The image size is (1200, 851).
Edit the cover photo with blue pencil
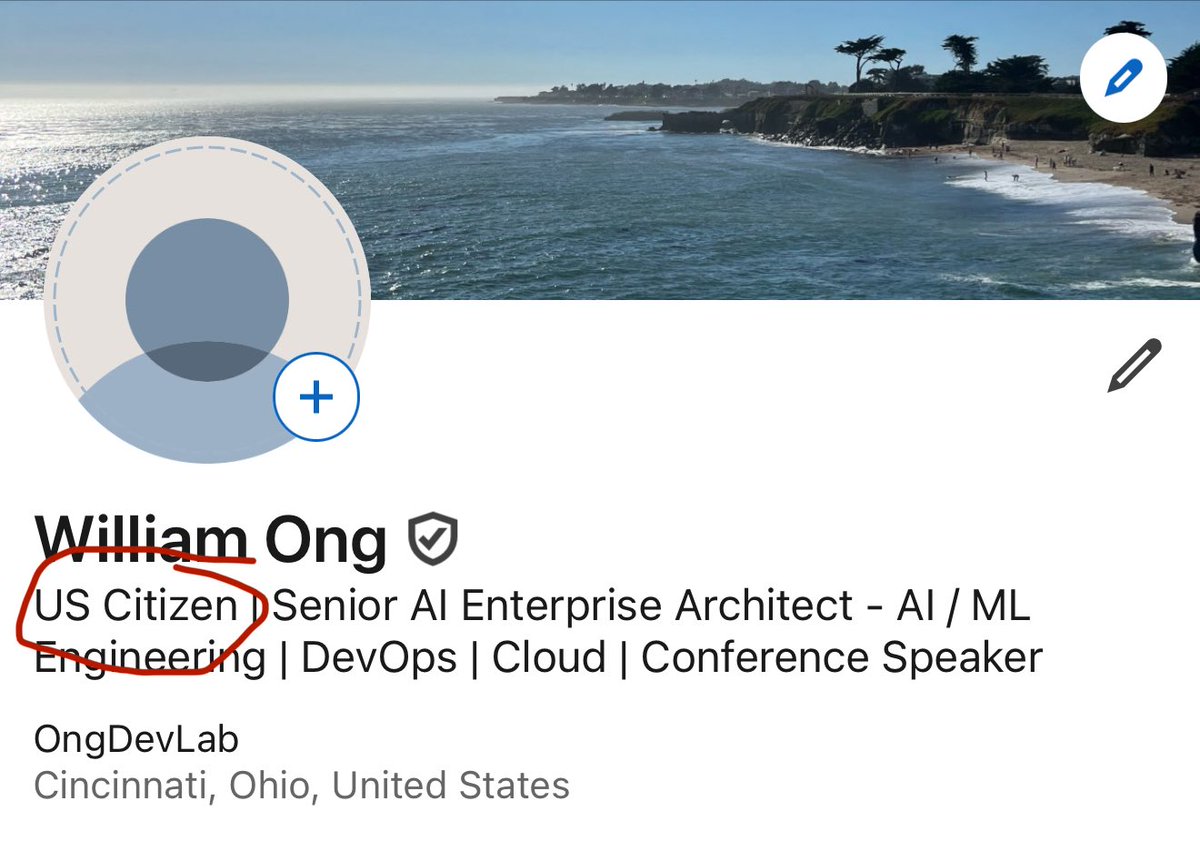point(1123,78)
